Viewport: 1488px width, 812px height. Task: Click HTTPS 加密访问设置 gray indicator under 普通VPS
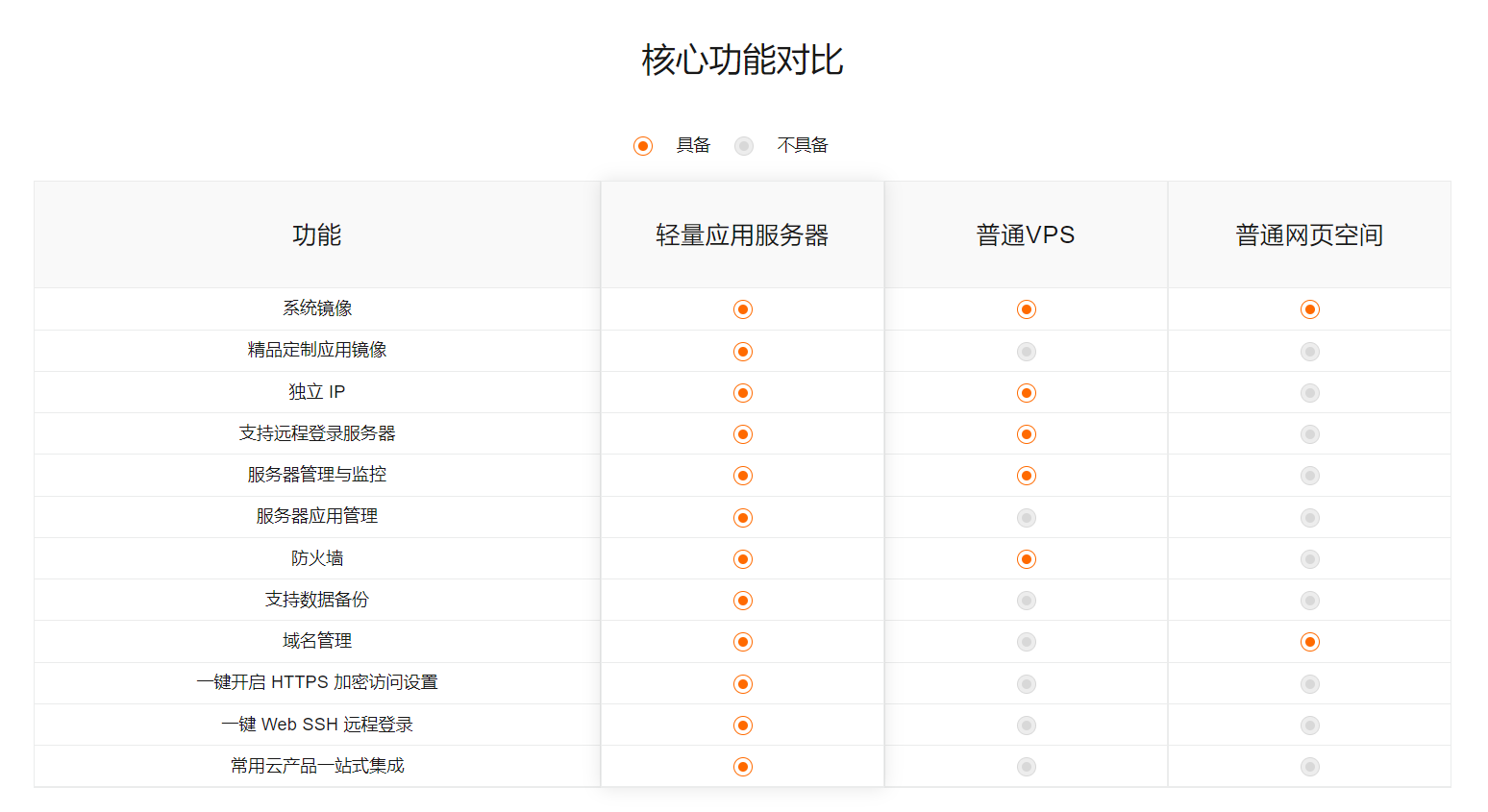[x=1027, y=684]
